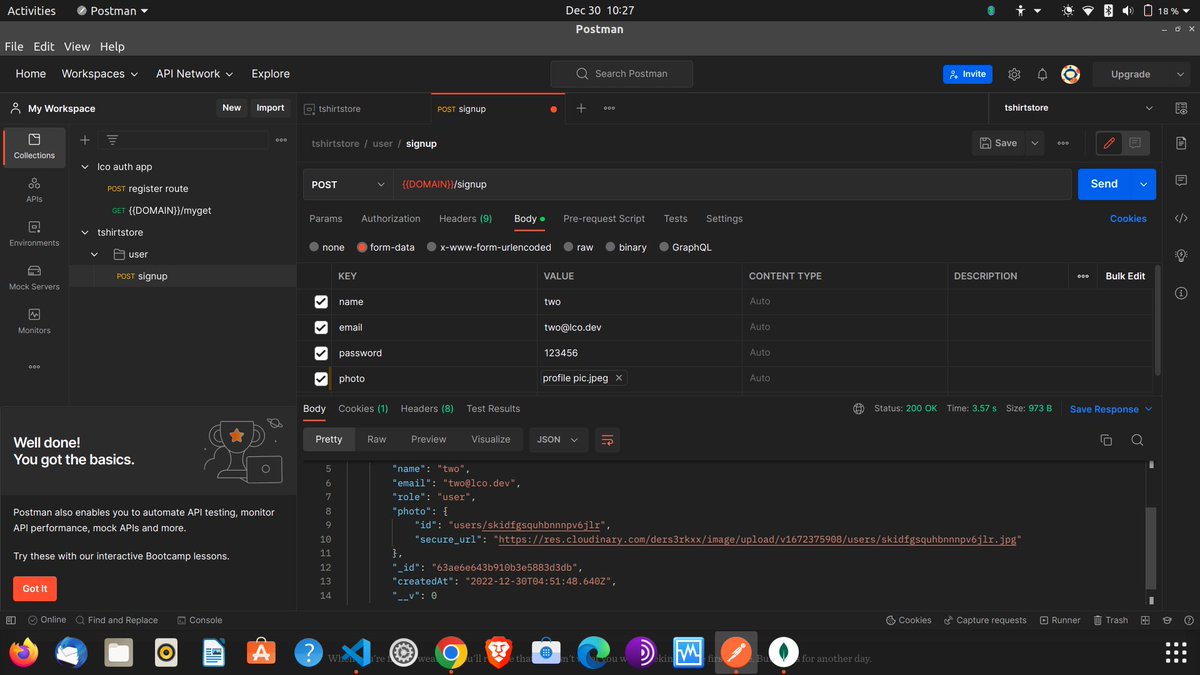Open the Headers (9) request tab
Viewport: 1200px width, 675px height.
coord(465,218)
